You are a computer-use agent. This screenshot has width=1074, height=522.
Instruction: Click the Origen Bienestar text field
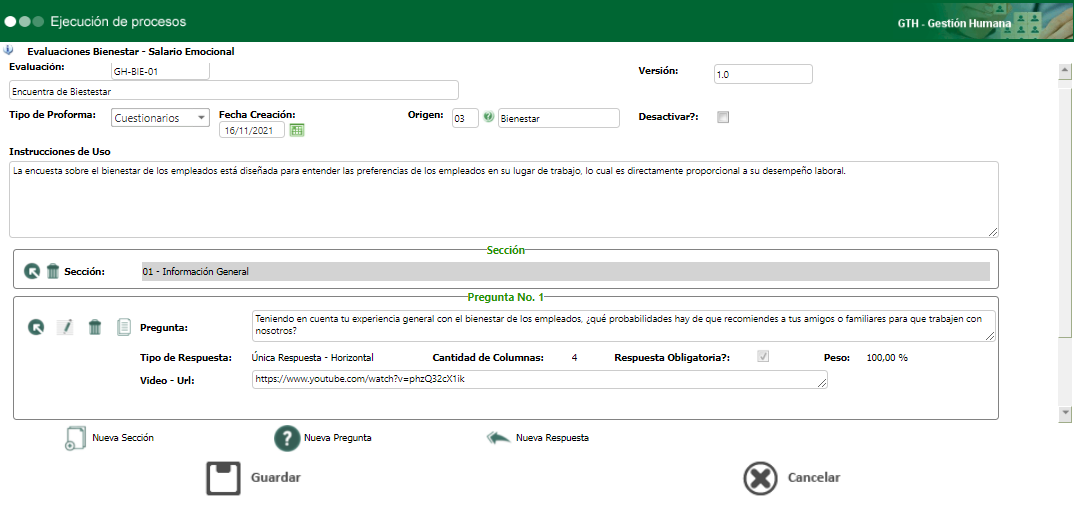click(x=559, y=118)
